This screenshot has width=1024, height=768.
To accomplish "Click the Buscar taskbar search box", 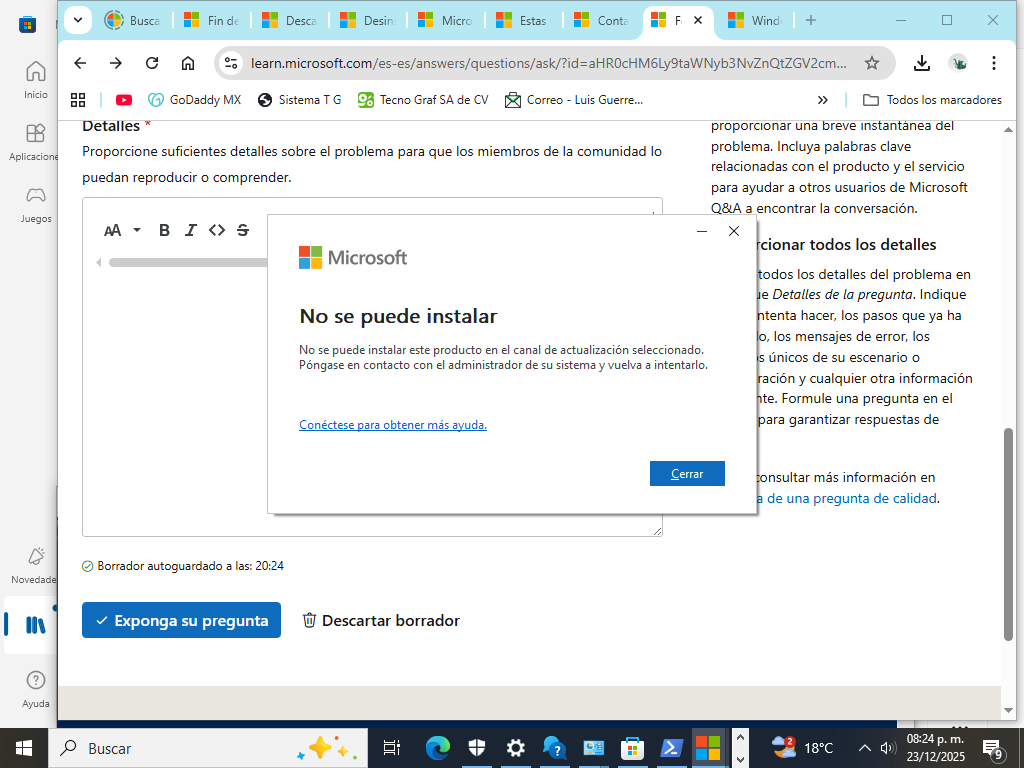I will click(x=208, y=748).
